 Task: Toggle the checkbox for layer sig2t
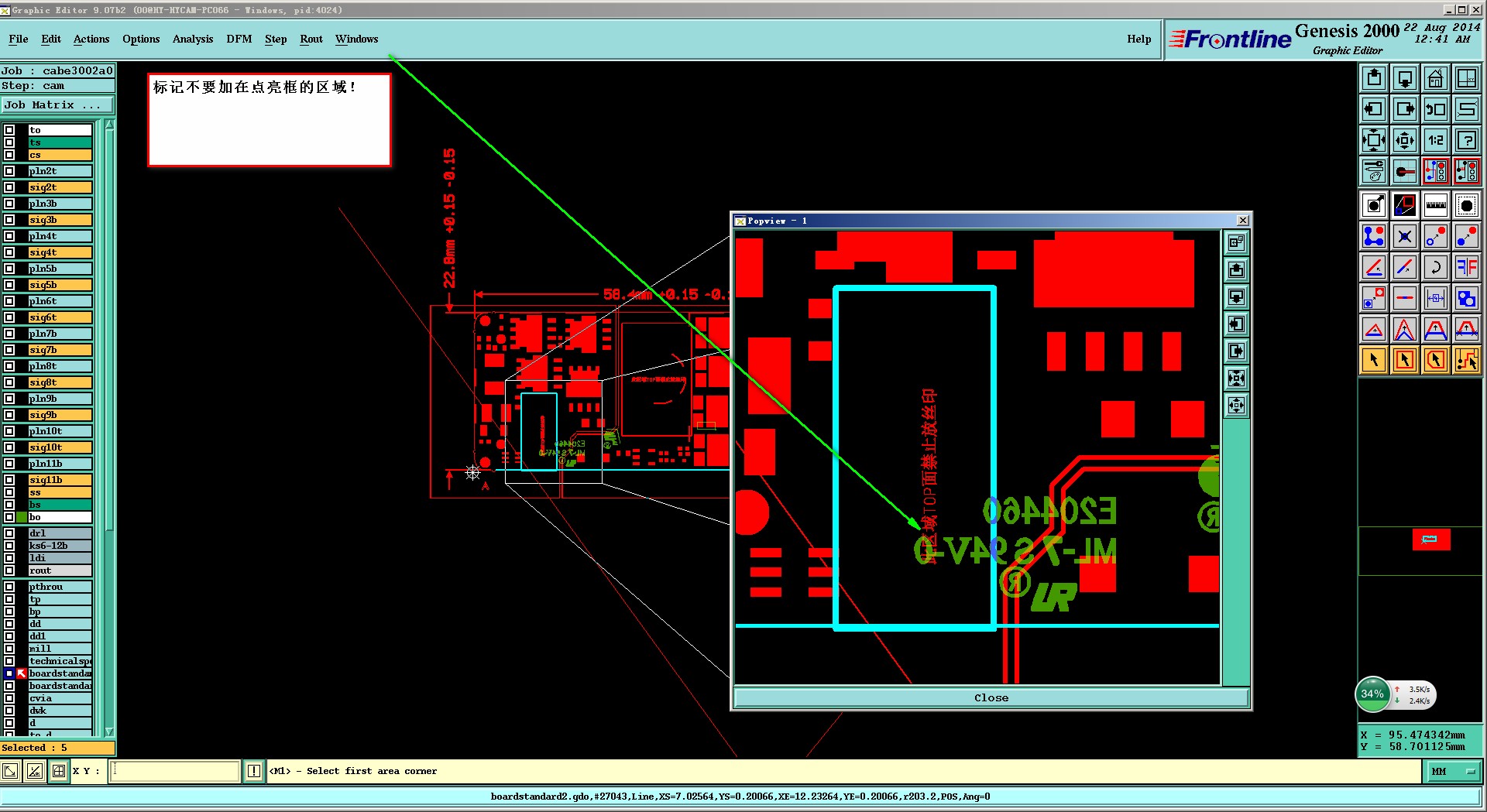[9, 187]
